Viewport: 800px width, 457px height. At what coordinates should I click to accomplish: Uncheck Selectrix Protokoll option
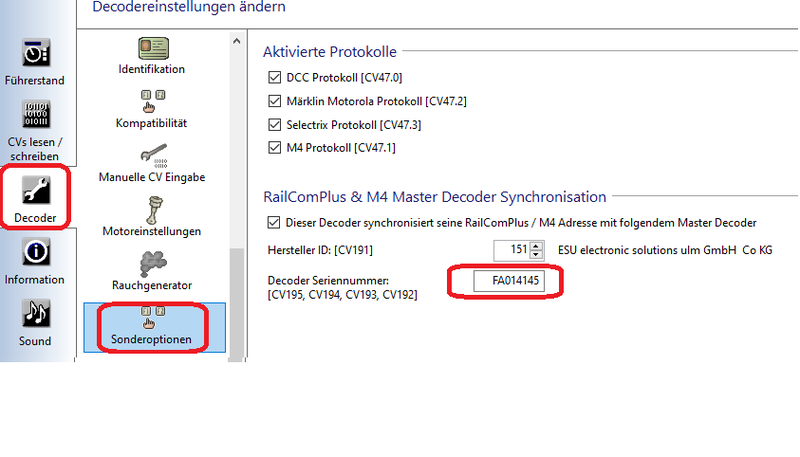(x=275, y=125)
